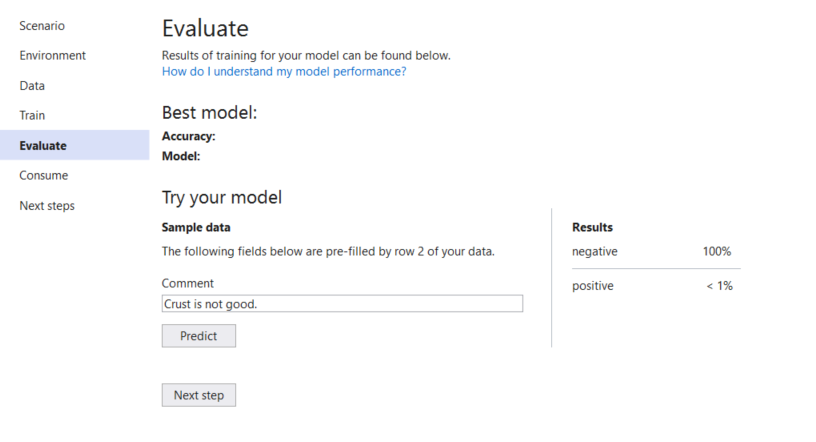
Task: Run prediction with the Predict button
Action: point(199,336)
